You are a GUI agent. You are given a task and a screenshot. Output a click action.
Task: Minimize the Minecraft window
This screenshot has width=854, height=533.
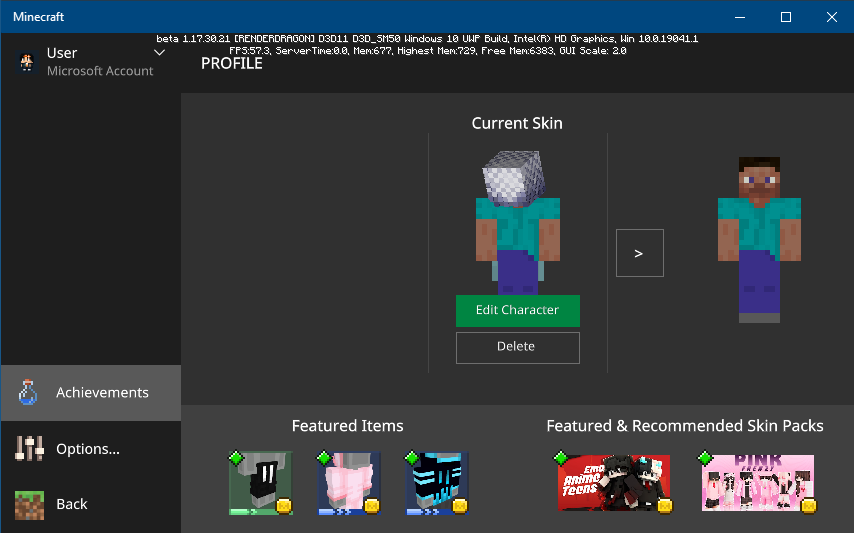(x=740, y=17)
